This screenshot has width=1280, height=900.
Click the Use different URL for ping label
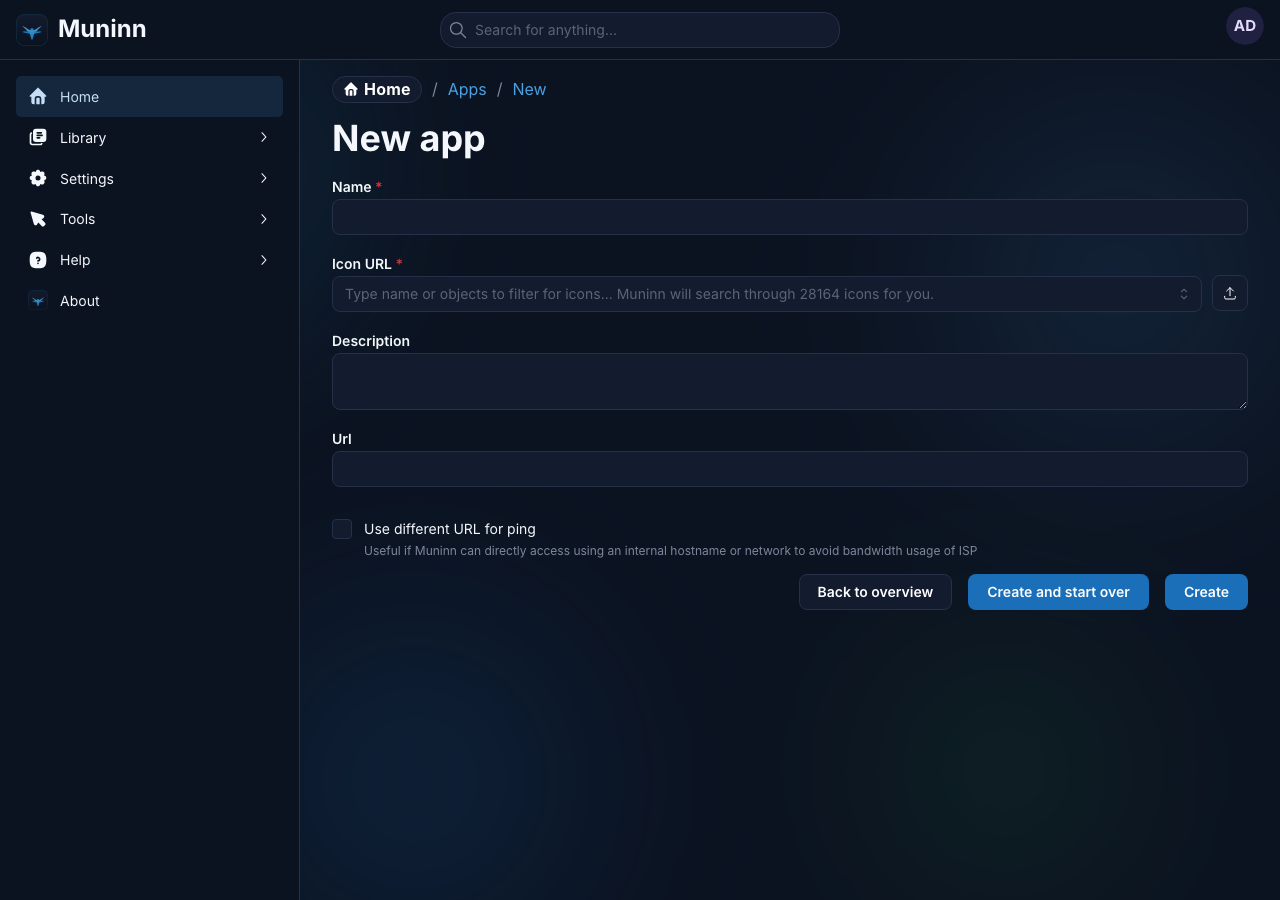coord(450,529)
